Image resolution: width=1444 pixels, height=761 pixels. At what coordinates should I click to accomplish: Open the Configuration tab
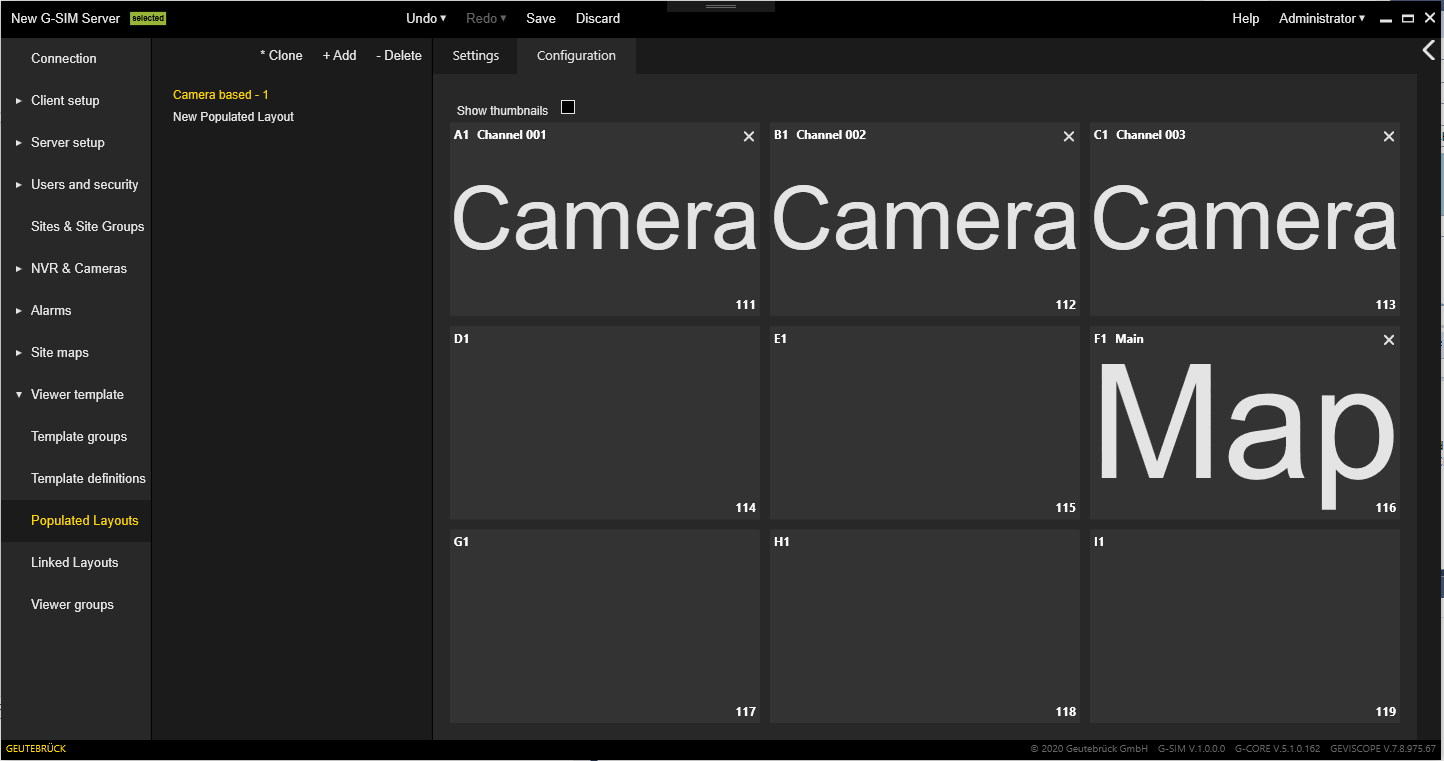(x=576, y=56)
